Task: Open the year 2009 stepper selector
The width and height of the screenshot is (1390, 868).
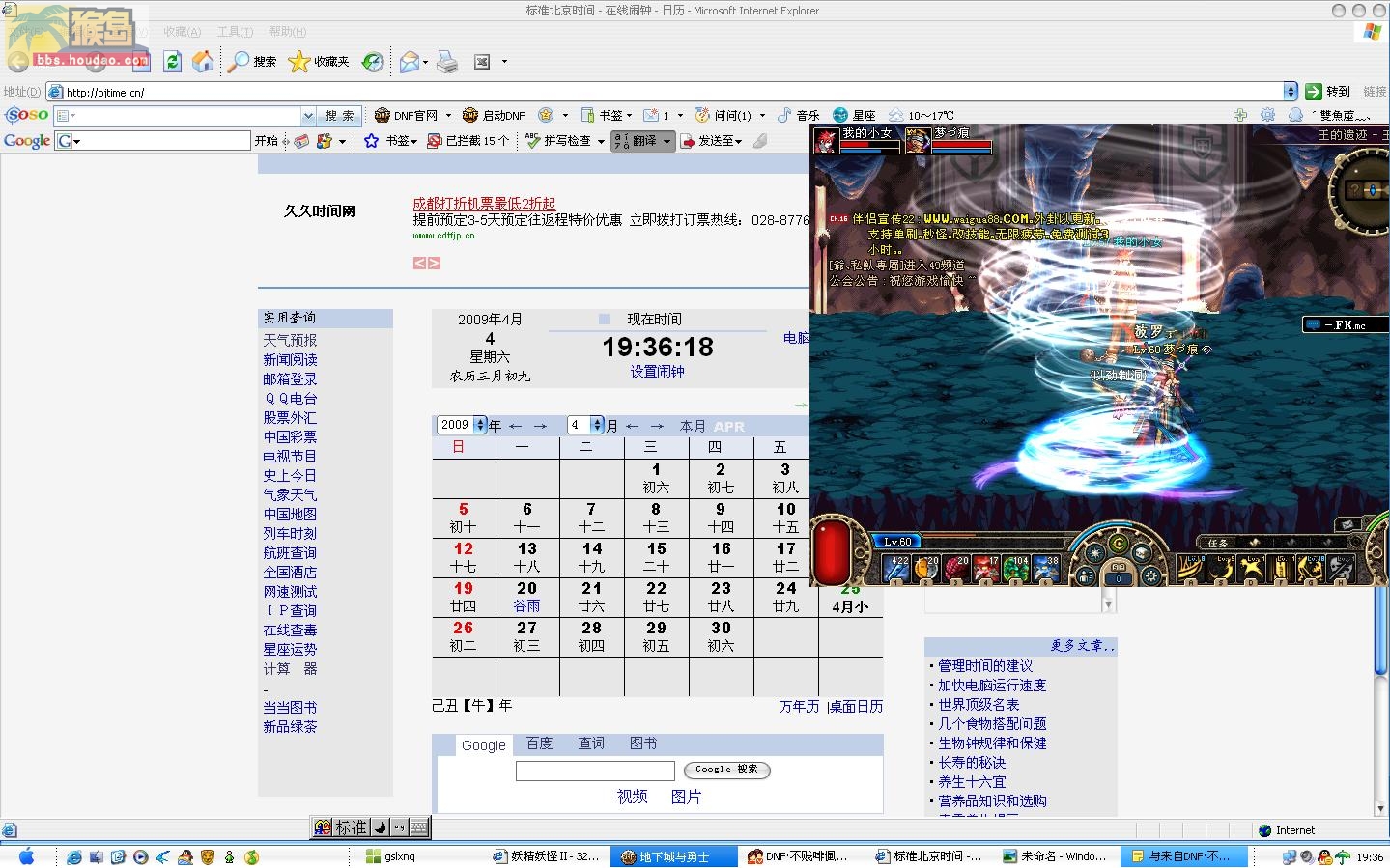Action: pos(480,425)
